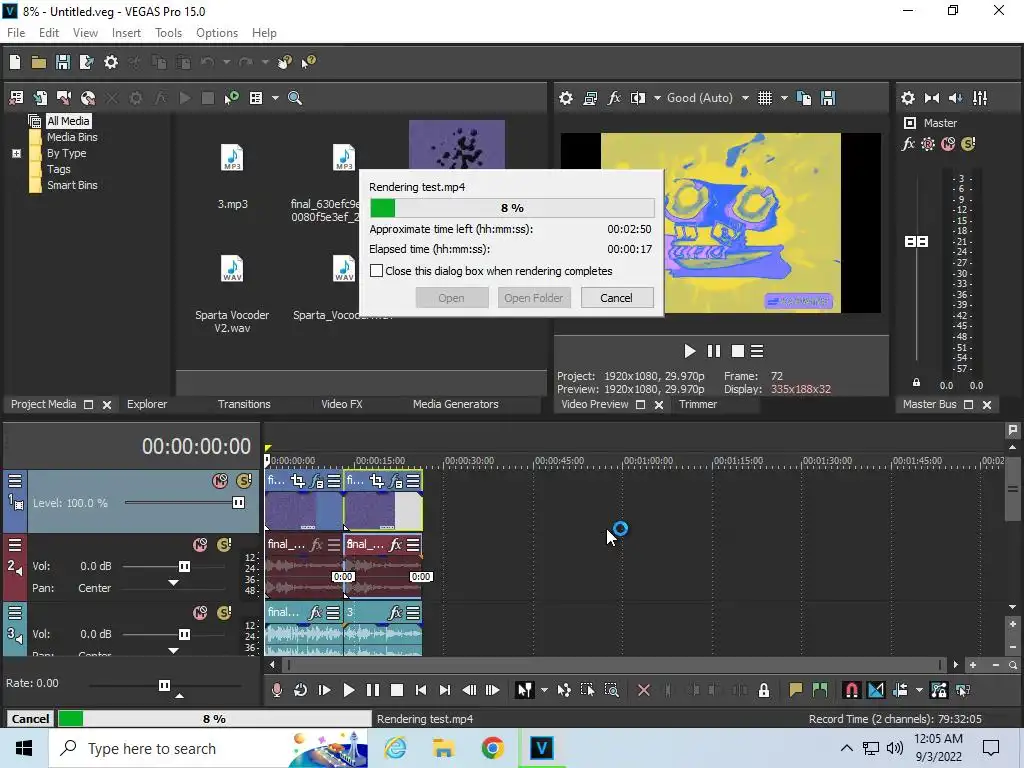Toggle Mute on the Master Bus
The image size is (1024, 768).
(948, 144)
